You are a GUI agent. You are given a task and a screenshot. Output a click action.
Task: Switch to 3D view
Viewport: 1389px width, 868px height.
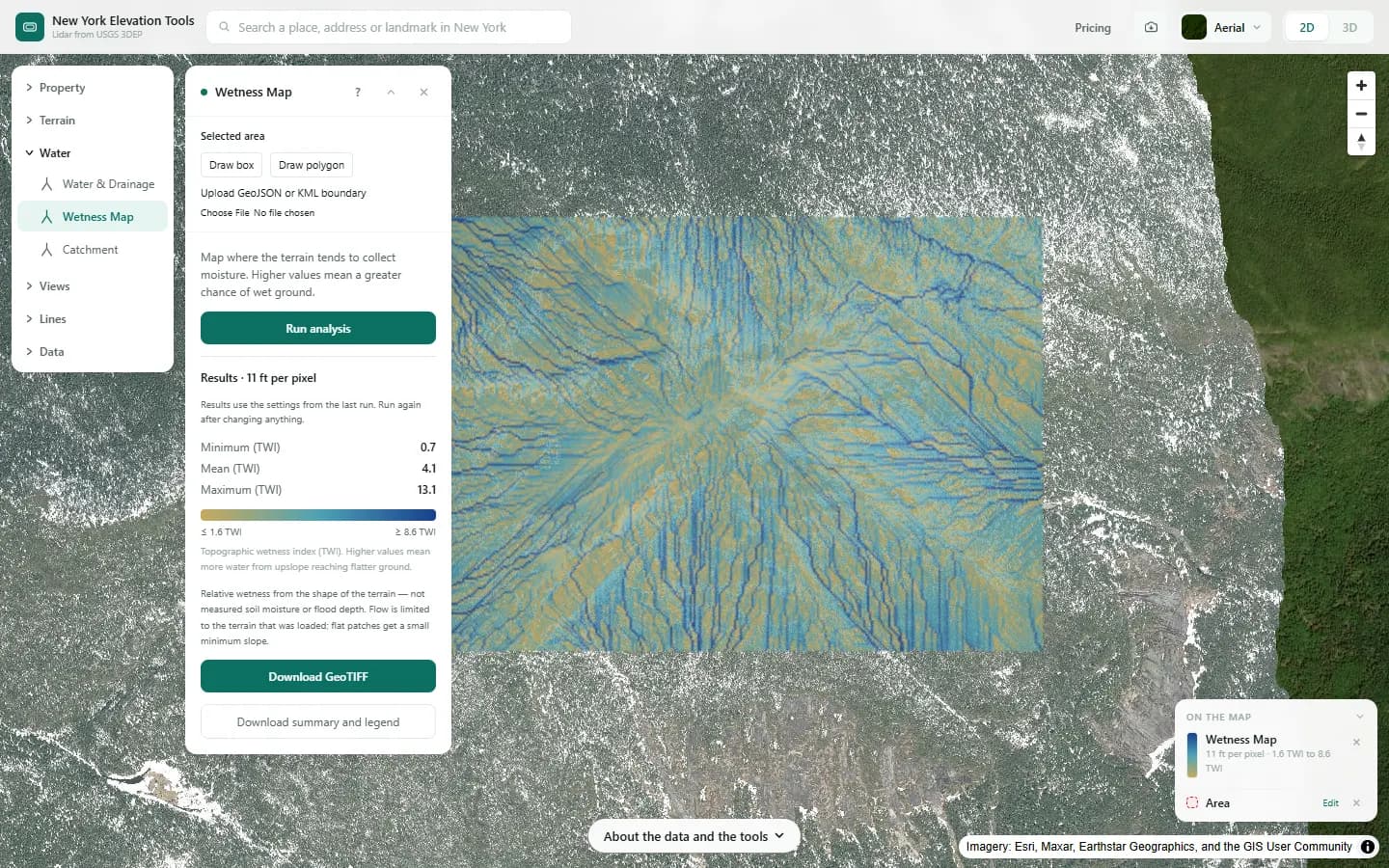1349,27
